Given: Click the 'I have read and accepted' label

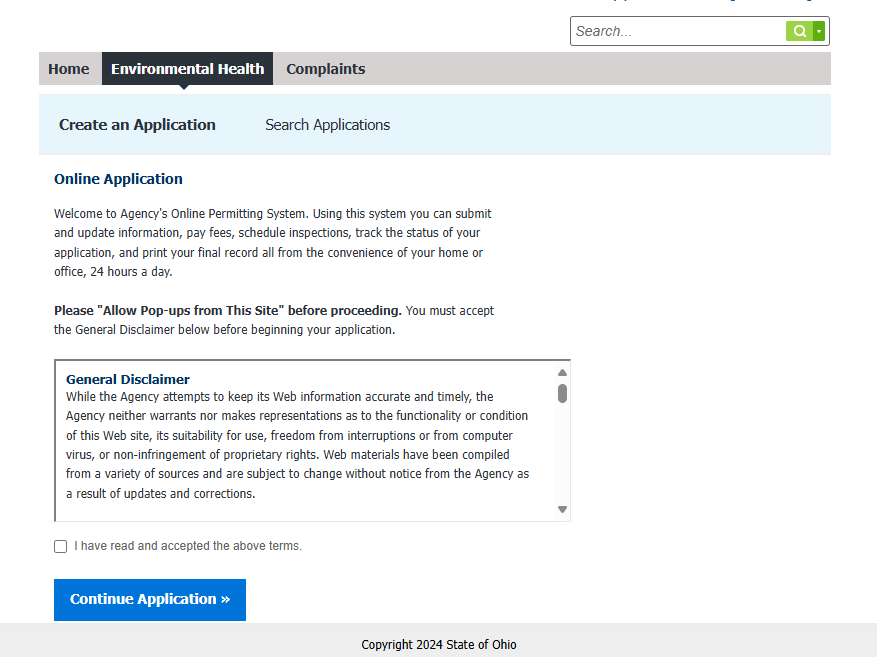Looking at the screenshot, I should 188,546.
